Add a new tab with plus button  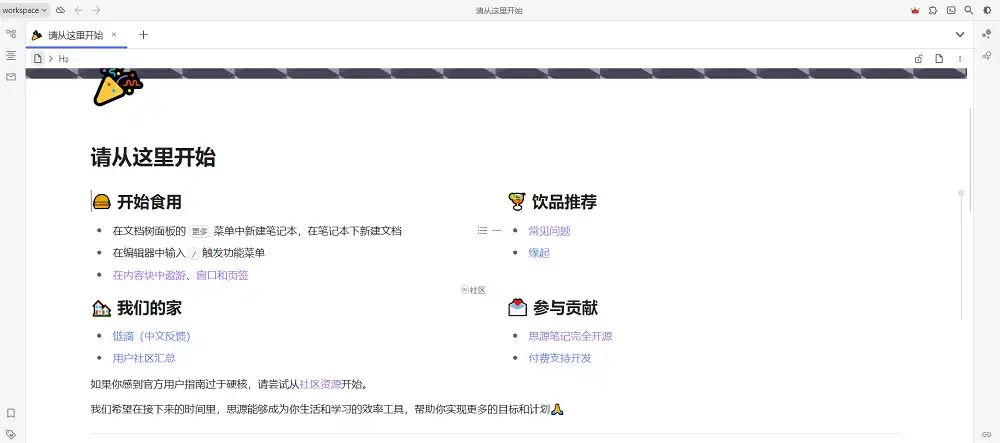pos(143,35)
